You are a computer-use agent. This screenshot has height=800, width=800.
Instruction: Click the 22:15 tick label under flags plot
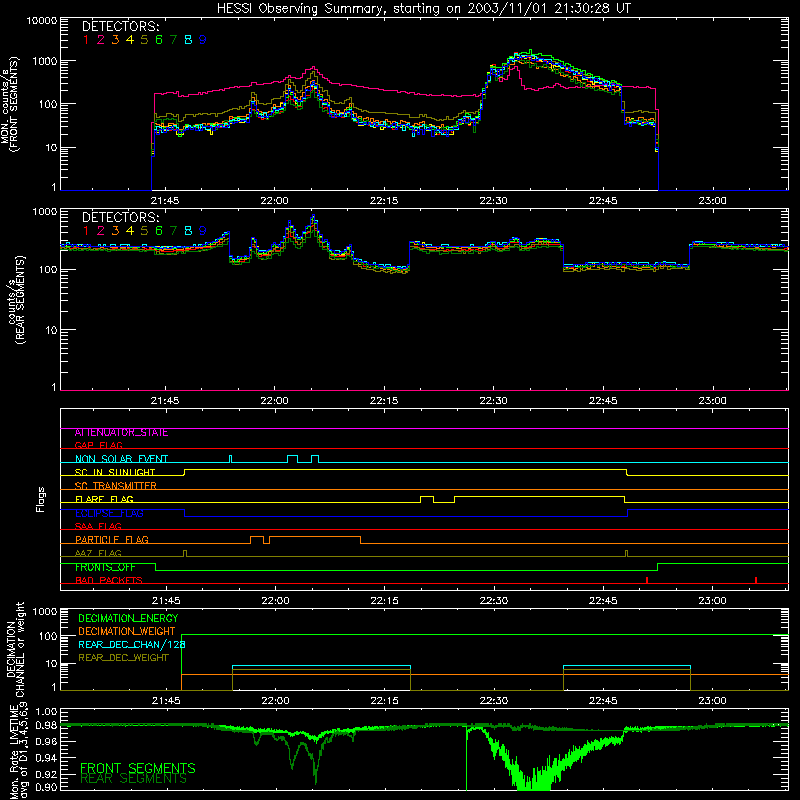384,601
